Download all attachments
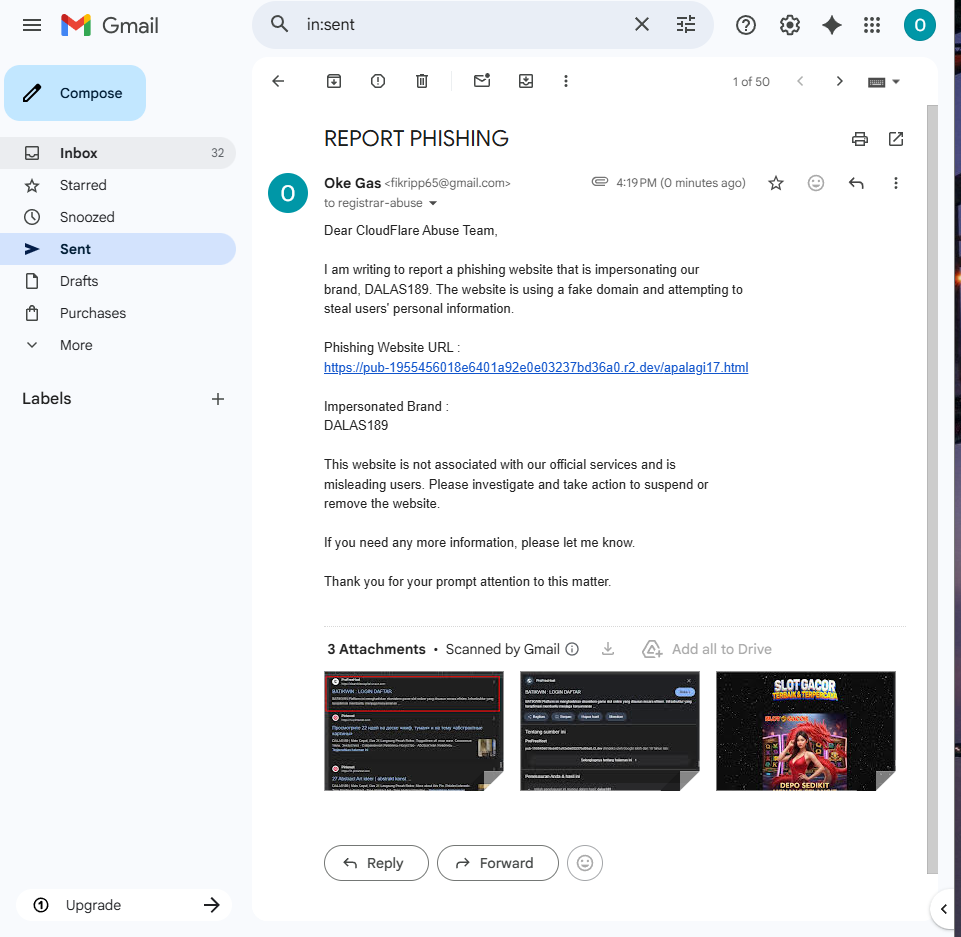This screenshot has width=961, height=937. 607,649
